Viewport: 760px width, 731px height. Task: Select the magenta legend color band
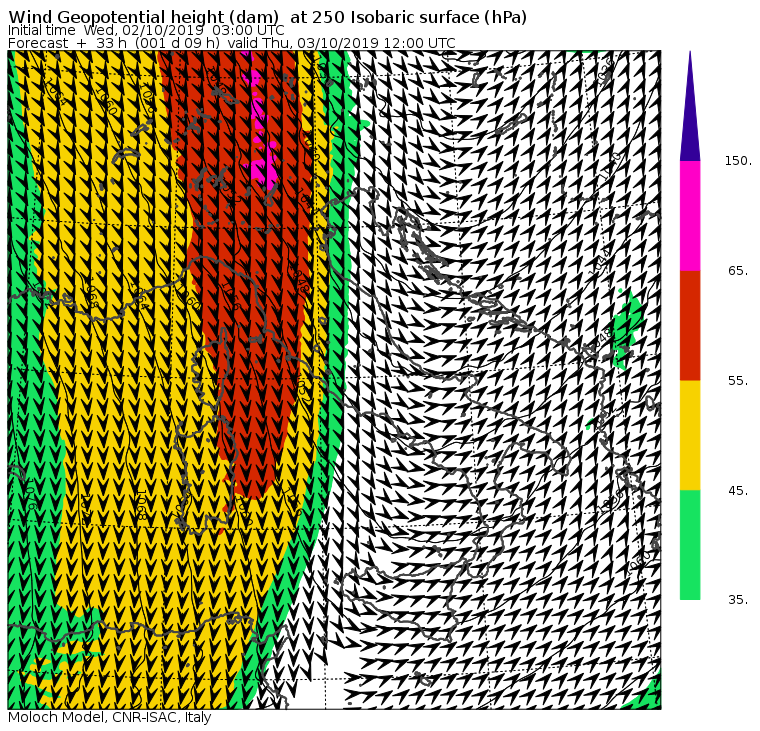click(690, 216)
